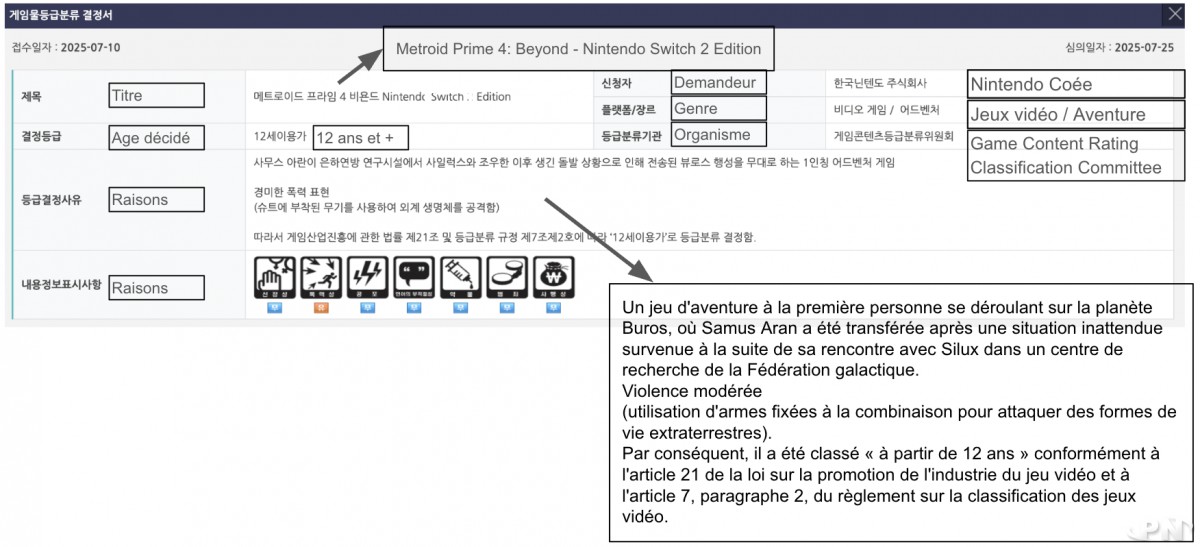This screenshot has height=547, width=1200.
Task: Click the blue 무 badge under fear icon
Action: (368, 307)
